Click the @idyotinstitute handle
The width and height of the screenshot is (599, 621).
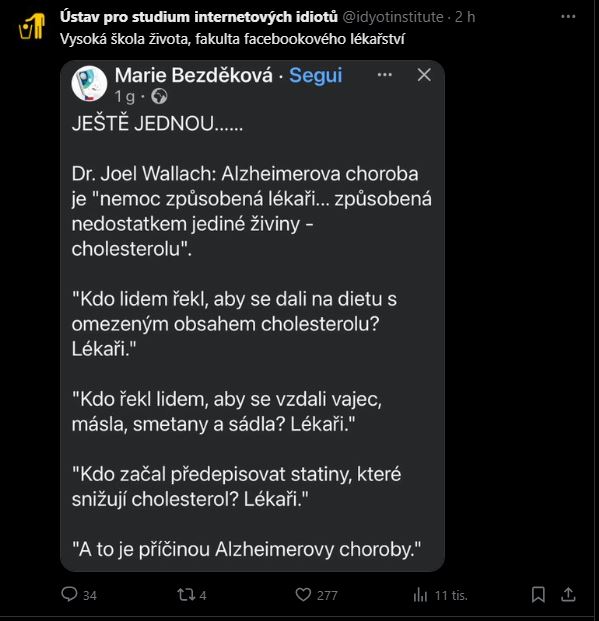point(393,17)
